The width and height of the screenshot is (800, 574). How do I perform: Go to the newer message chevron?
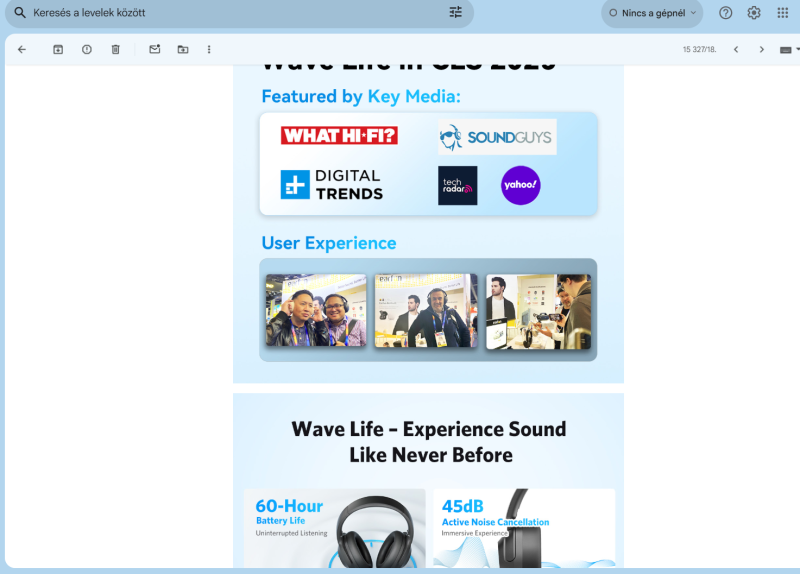(x=736, y=49)
